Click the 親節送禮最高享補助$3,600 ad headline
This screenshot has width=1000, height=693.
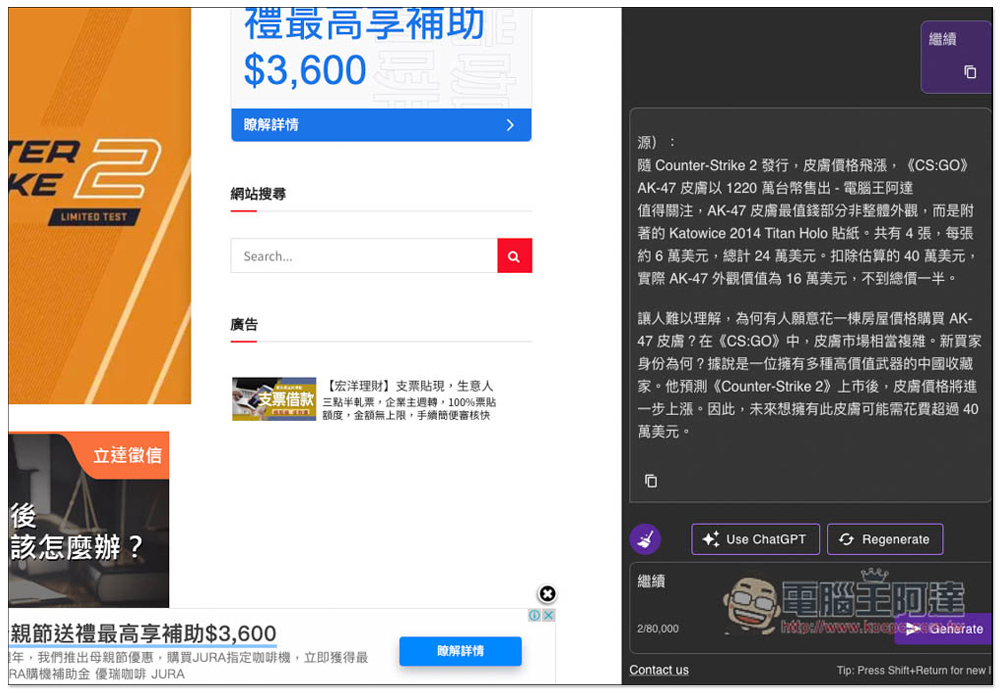(x=143, y=634)
